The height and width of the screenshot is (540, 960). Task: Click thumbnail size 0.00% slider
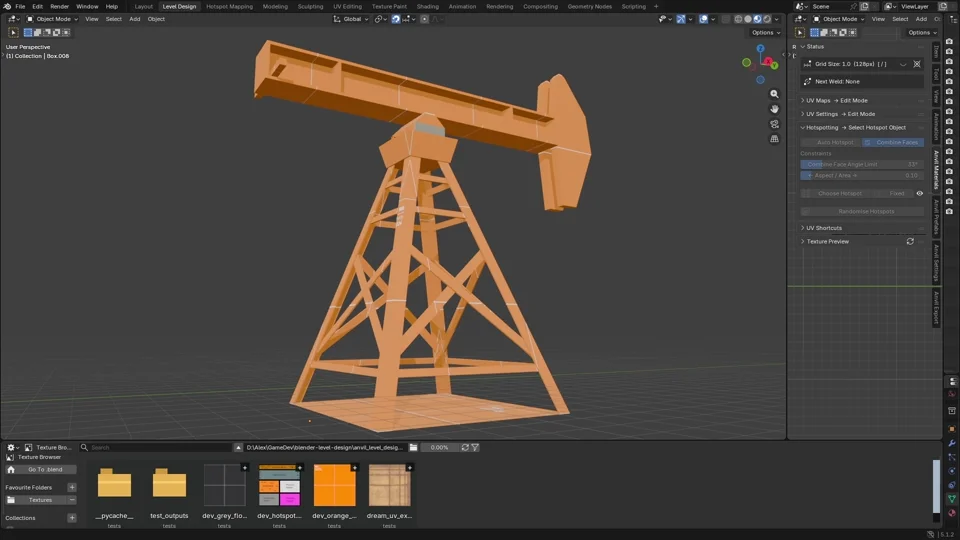(440, 448)
